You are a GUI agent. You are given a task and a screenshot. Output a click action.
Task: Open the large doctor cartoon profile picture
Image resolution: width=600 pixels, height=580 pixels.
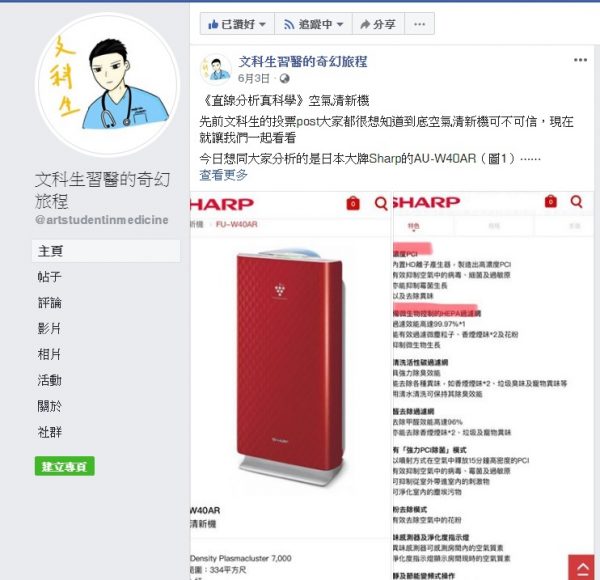tap(108, 84)
